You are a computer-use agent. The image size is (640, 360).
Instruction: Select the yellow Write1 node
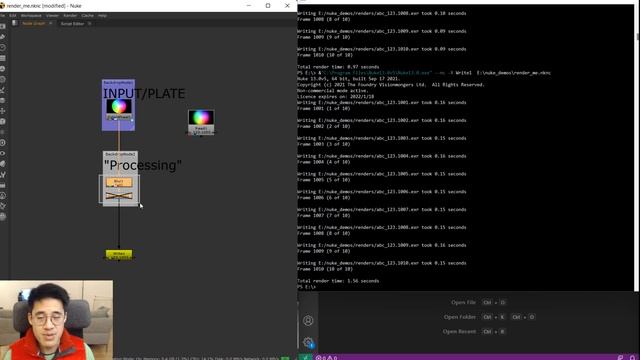[119, 255]
